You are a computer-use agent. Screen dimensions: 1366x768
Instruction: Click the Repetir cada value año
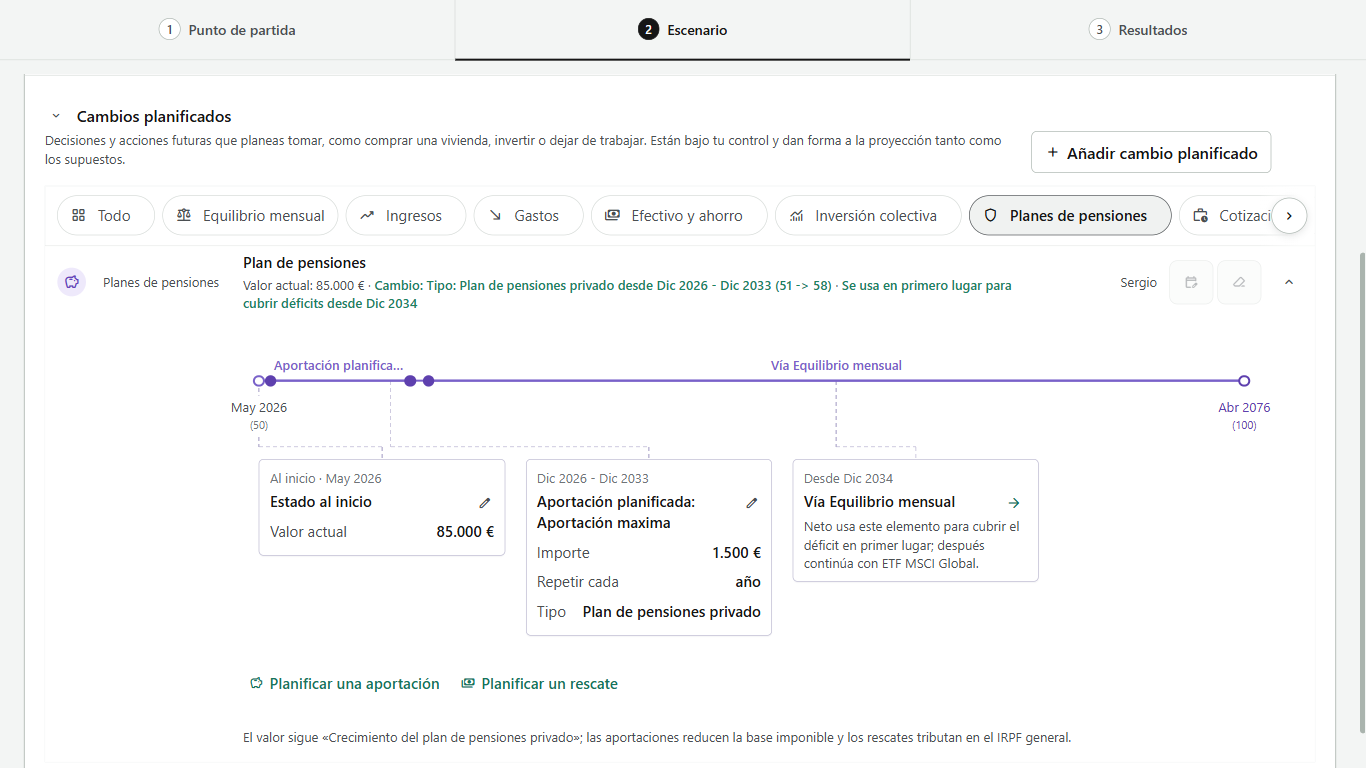coord(748,582)
